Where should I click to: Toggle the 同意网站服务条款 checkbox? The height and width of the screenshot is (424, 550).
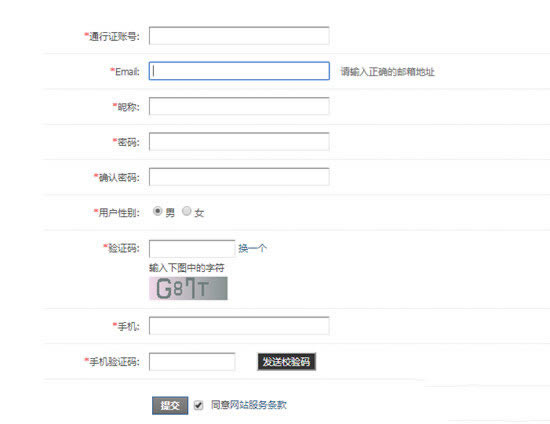coord(198,405)
